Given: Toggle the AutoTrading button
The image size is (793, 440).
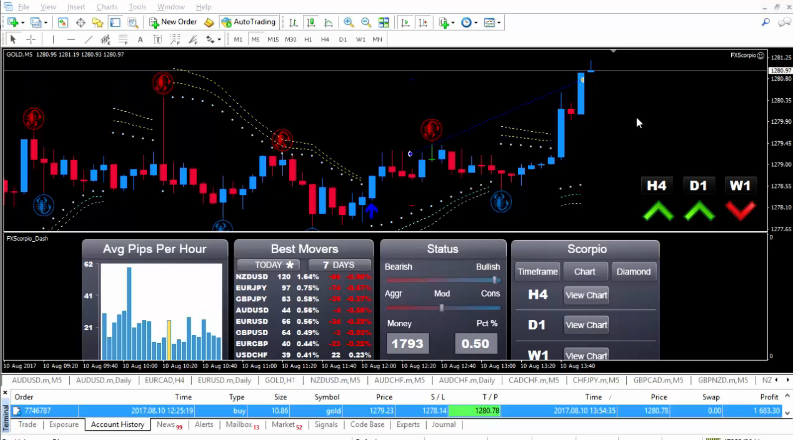Looking at the screenshot, I should click(248, 22).
